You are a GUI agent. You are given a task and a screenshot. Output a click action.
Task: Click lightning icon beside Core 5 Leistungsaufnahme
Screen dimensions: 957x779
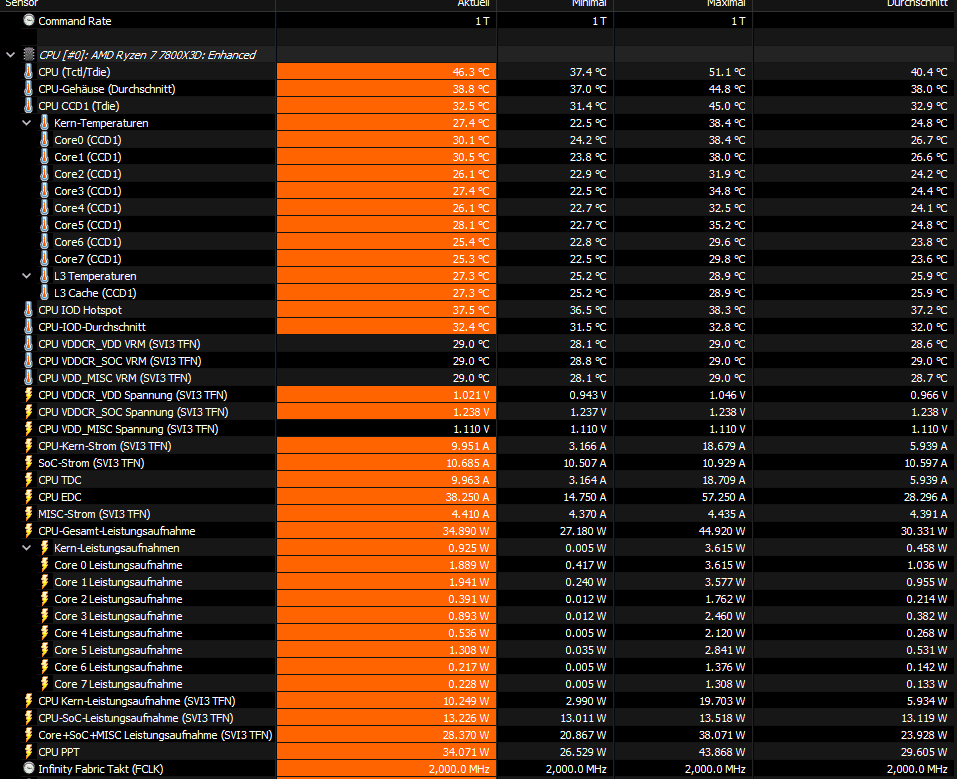click(45, 650)
